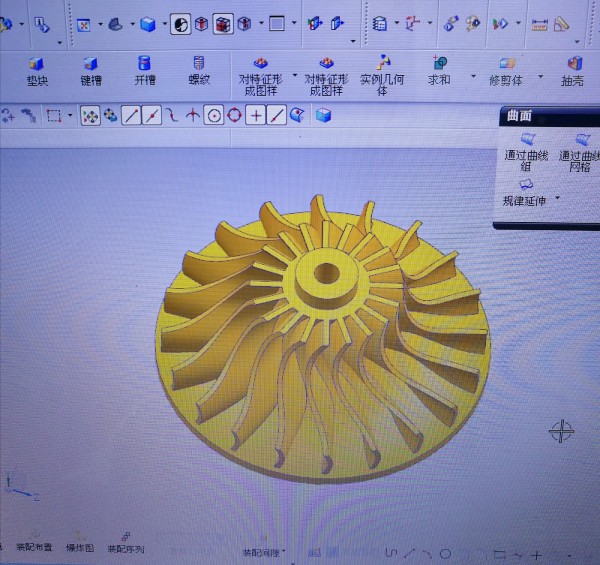The image size is (600, 565).
Task: Open dropdown arrow beside Fit view icon
Action: click(100, 24)
